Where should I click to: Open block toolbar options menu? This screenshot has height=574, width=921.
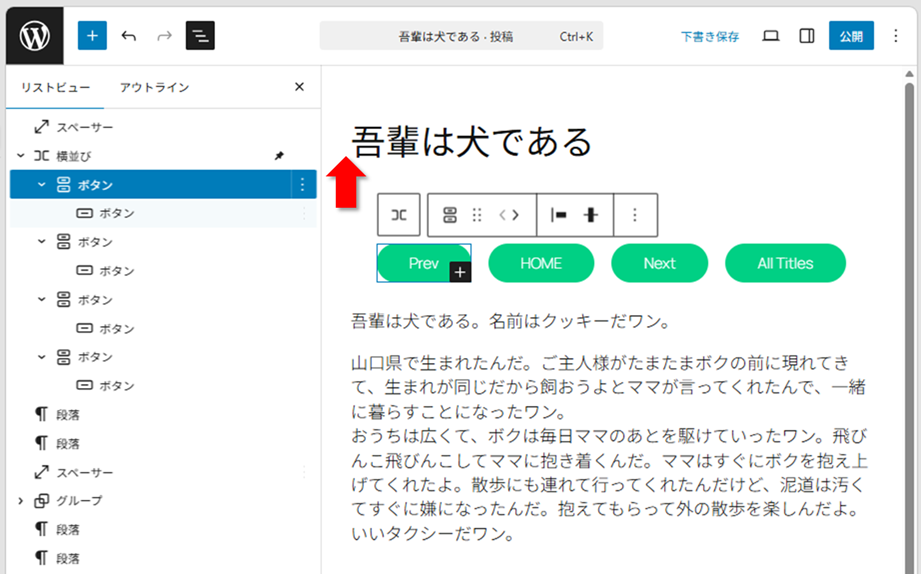[635, 215]
